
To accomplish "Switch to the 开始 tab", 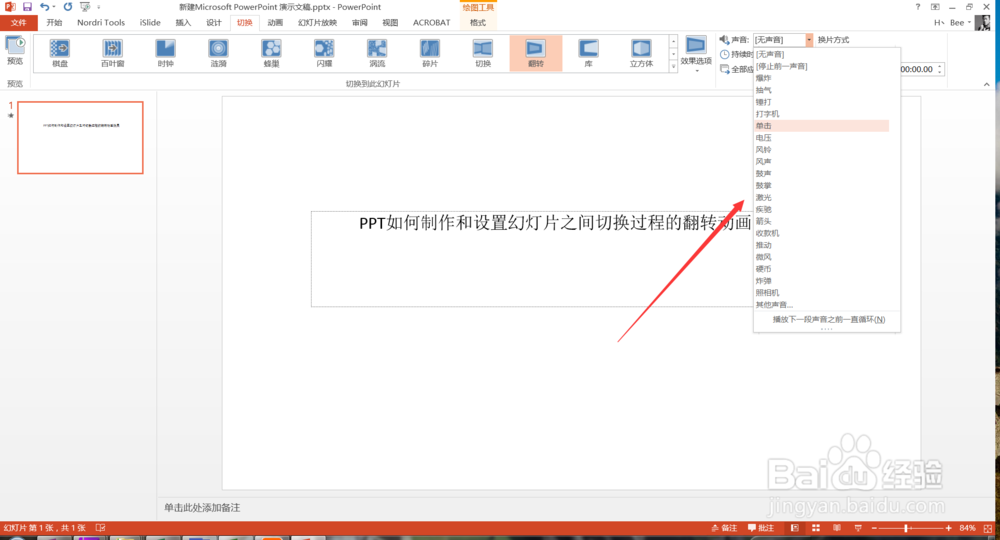I will pos(54,22).
